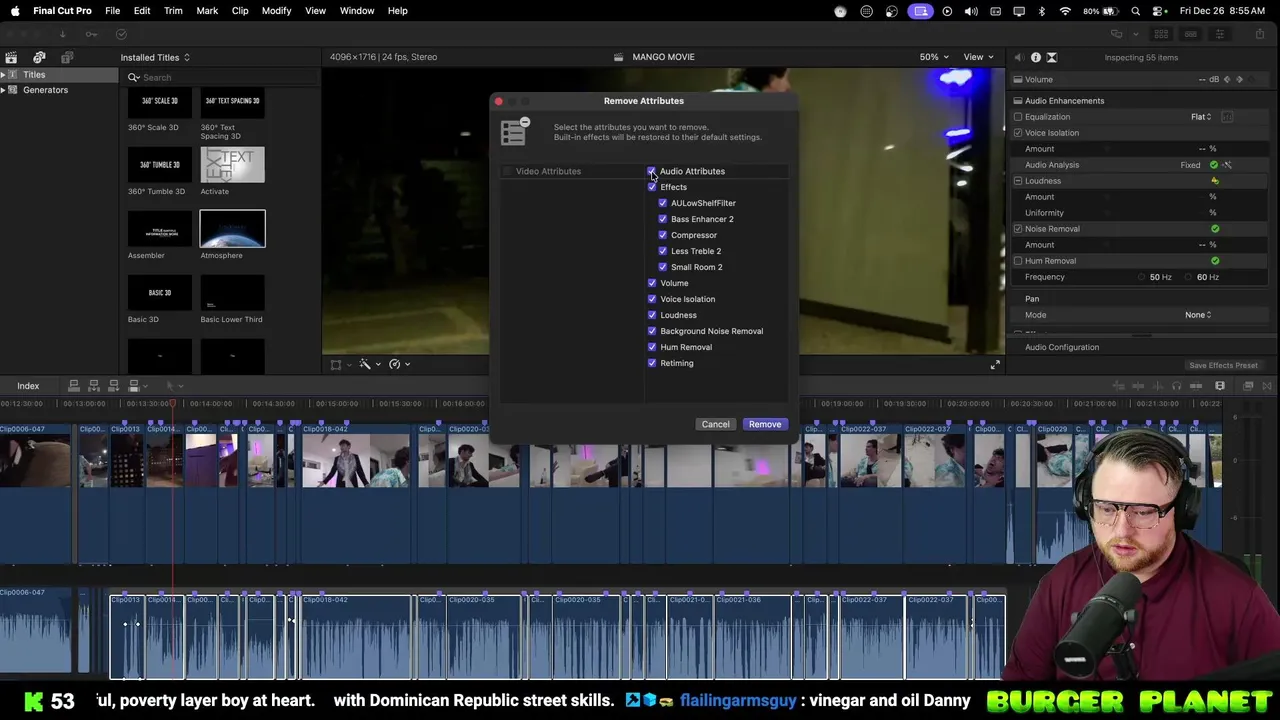Uncheck the Volume attribute checkbox
The width and height of the screenshot is (1280, 720).
[652, 283]
